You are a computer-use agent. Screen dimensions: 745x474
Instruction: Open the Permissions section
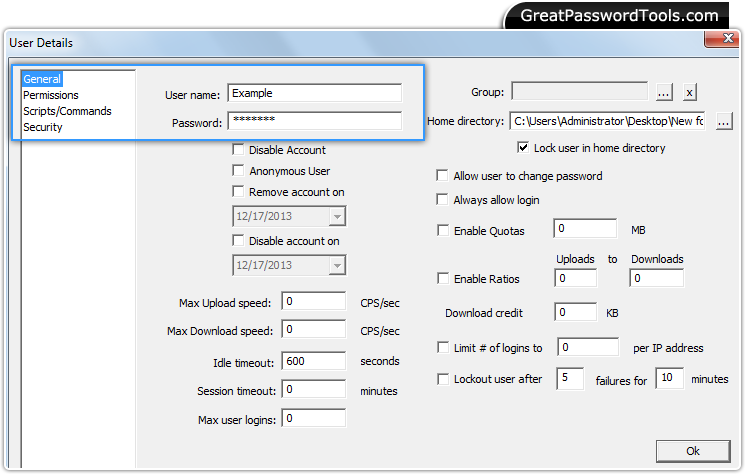click(x=51, y=95)
